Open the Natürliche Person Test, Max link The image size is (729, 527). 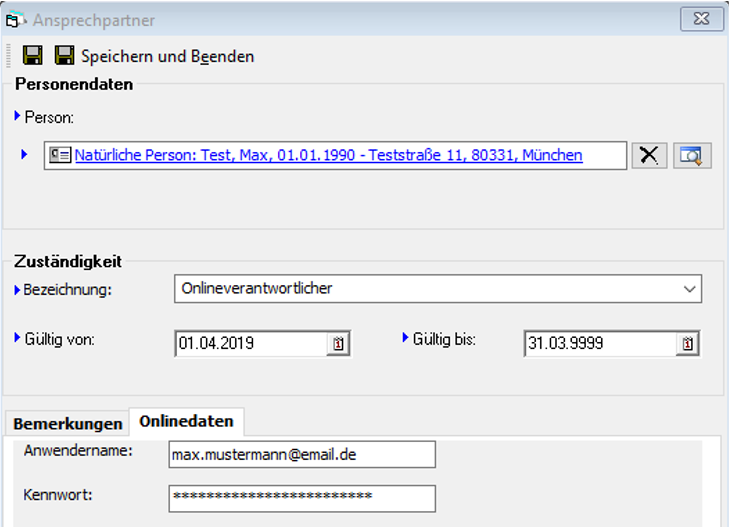pos(328,155)
